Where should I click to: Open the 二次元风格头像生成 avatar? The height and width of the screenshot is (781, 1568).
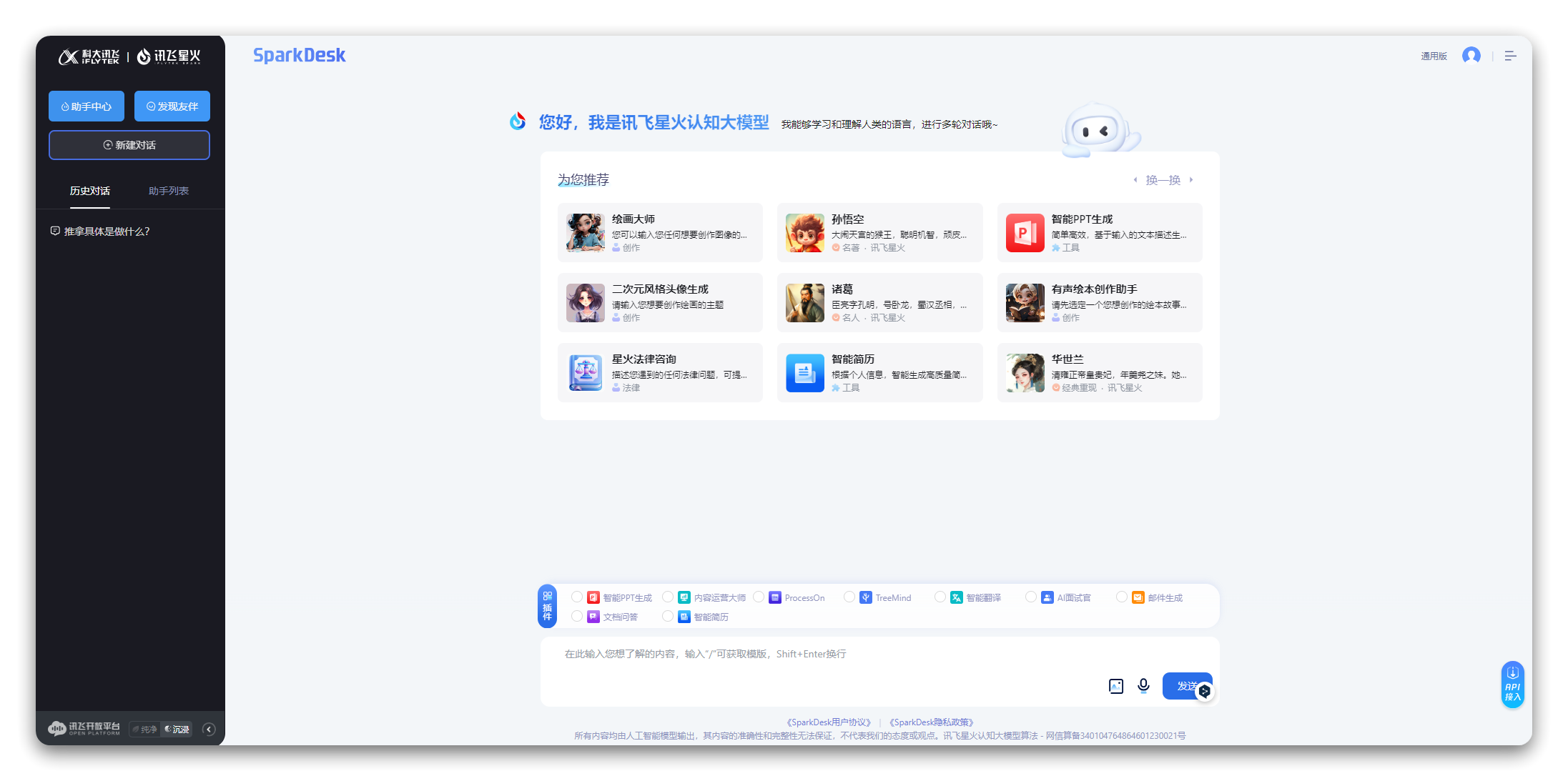(585, 303)
